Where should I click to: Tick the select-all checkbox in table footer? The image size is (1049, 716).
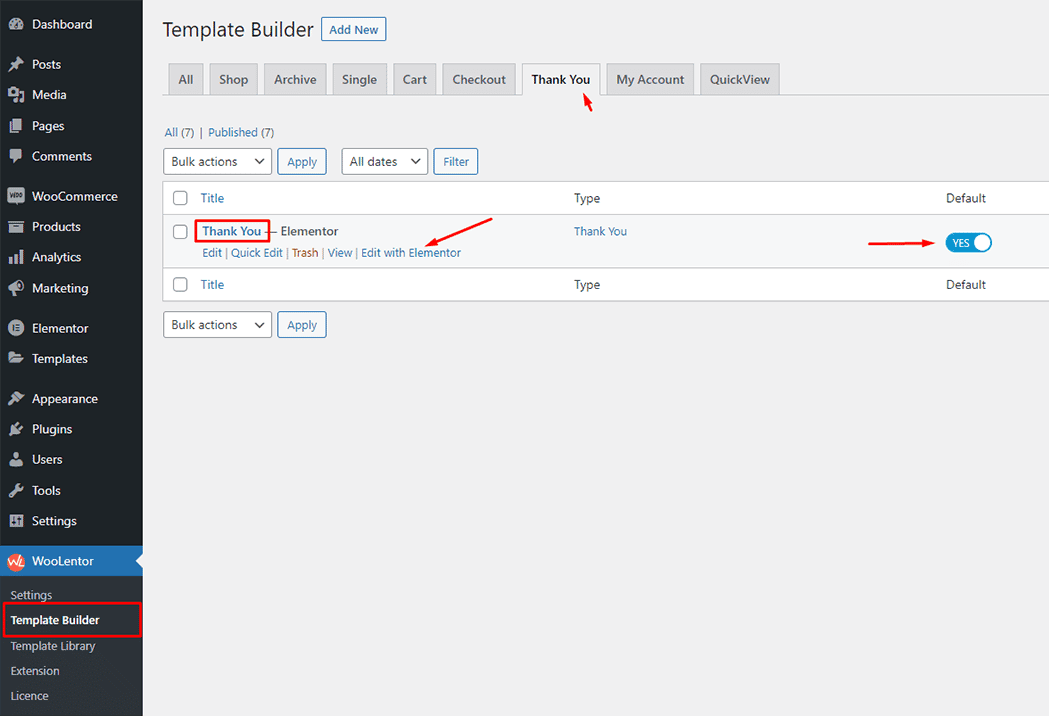tap(180, 284)
